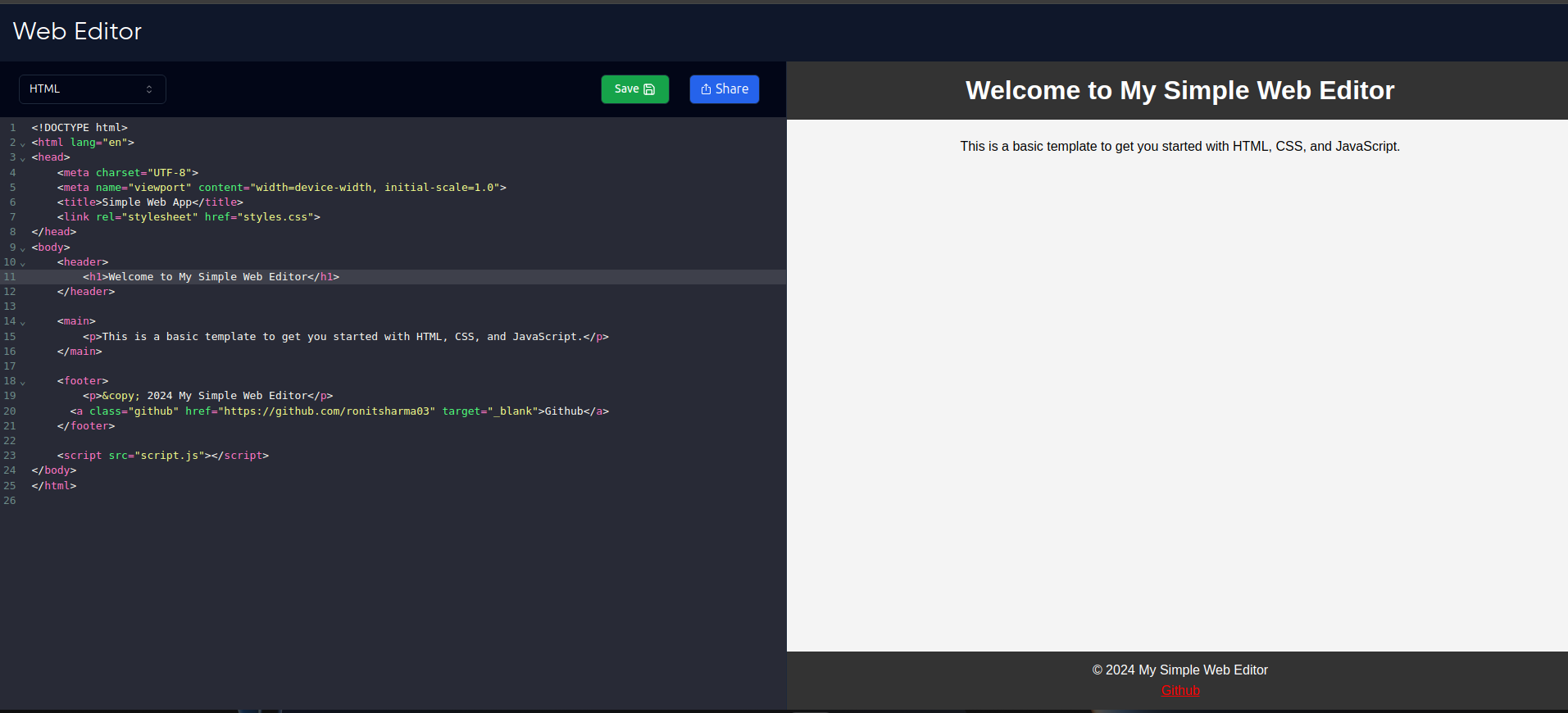Viewport: 1568px width, 713px height.
Task: Collapse the header fold on line 10
Action: click(23, 263)
